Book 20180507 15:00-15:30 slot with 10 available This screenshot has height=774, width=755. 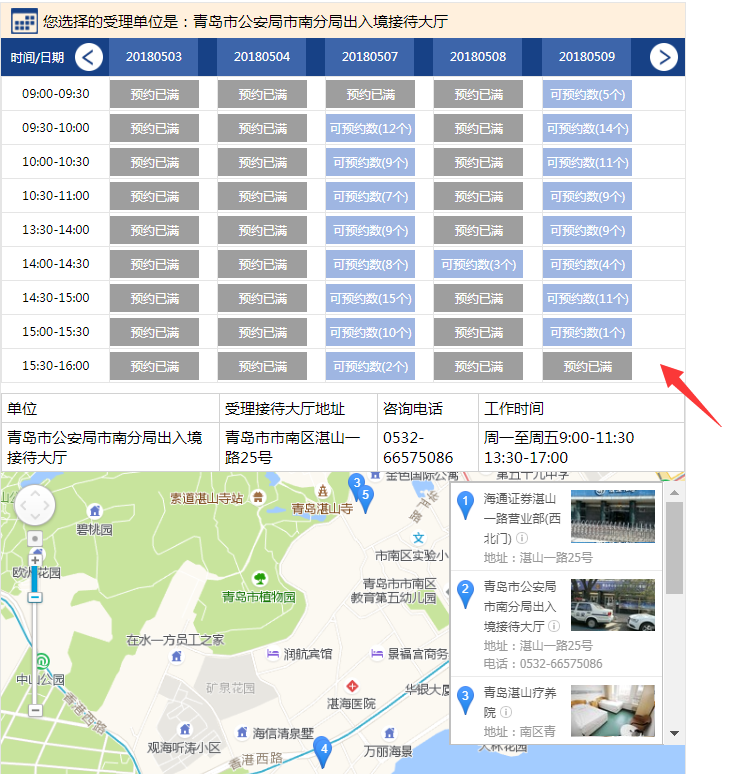coord(370,333)
